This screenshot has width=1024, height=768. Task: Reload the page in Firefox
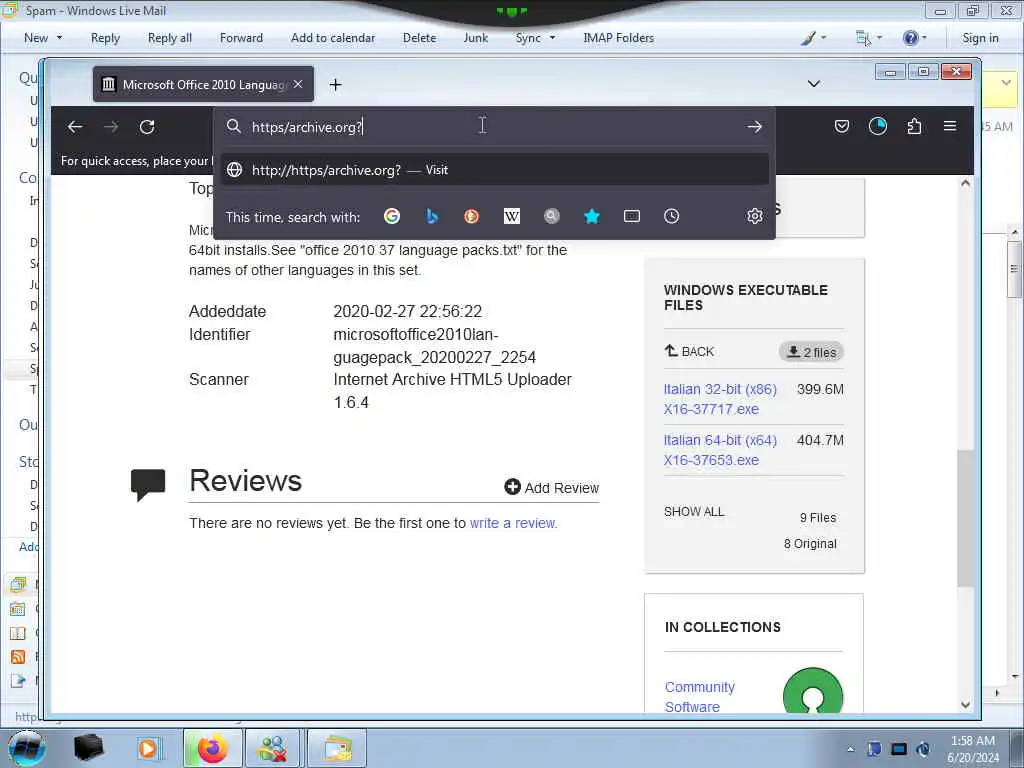coord(147,127)
